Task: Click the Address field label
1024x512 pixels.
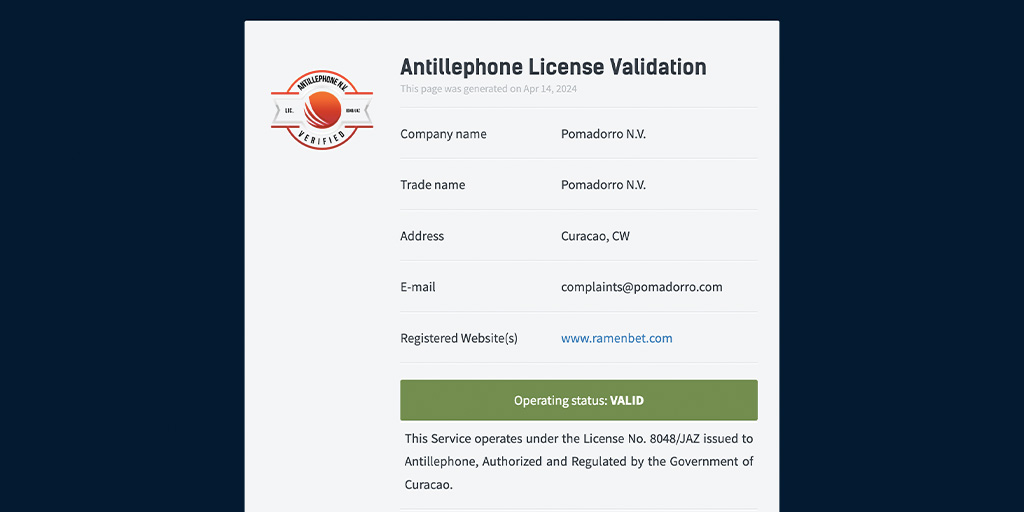Action: tap(422, 236)
